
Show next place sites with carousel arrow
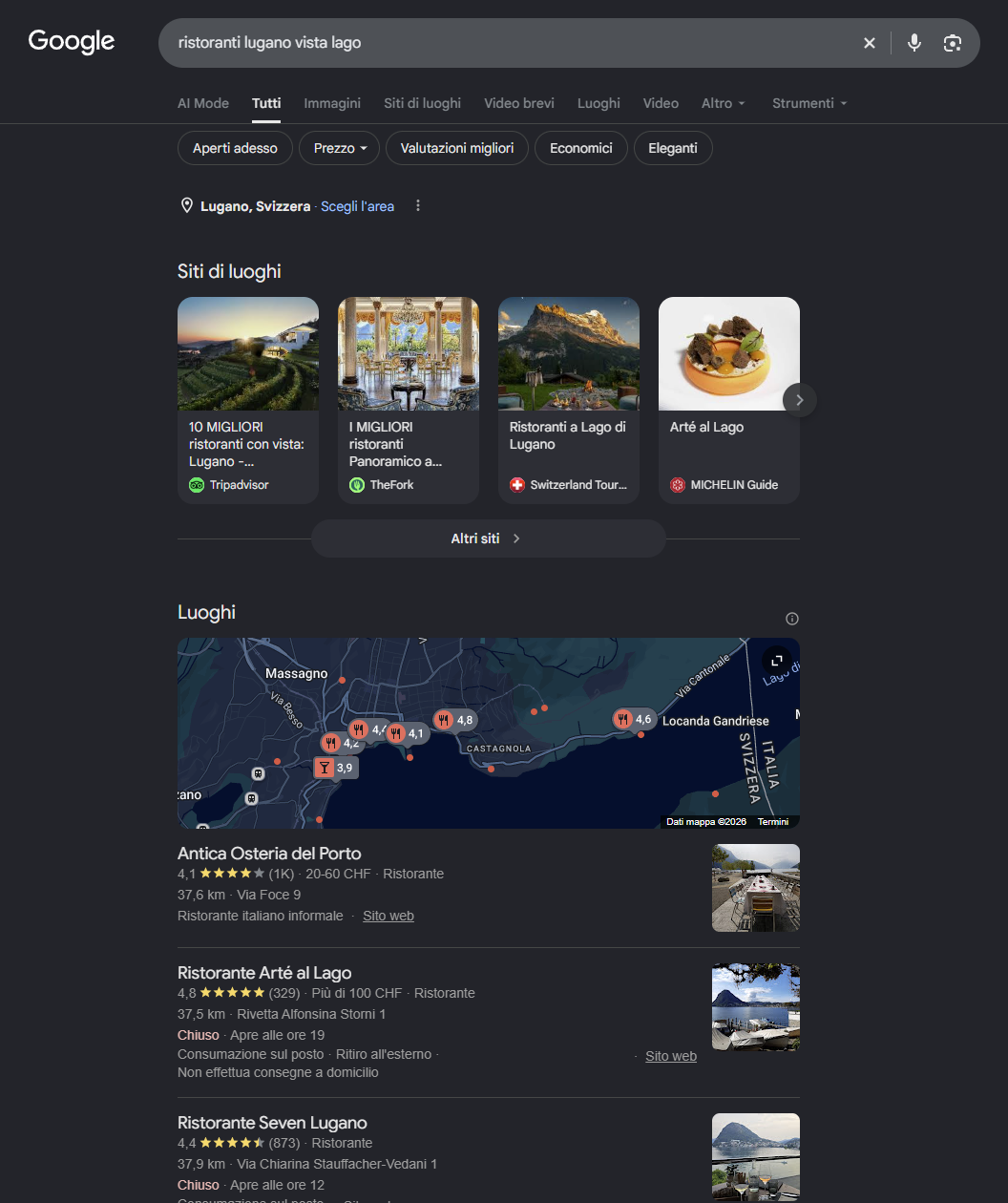(800, 400)
